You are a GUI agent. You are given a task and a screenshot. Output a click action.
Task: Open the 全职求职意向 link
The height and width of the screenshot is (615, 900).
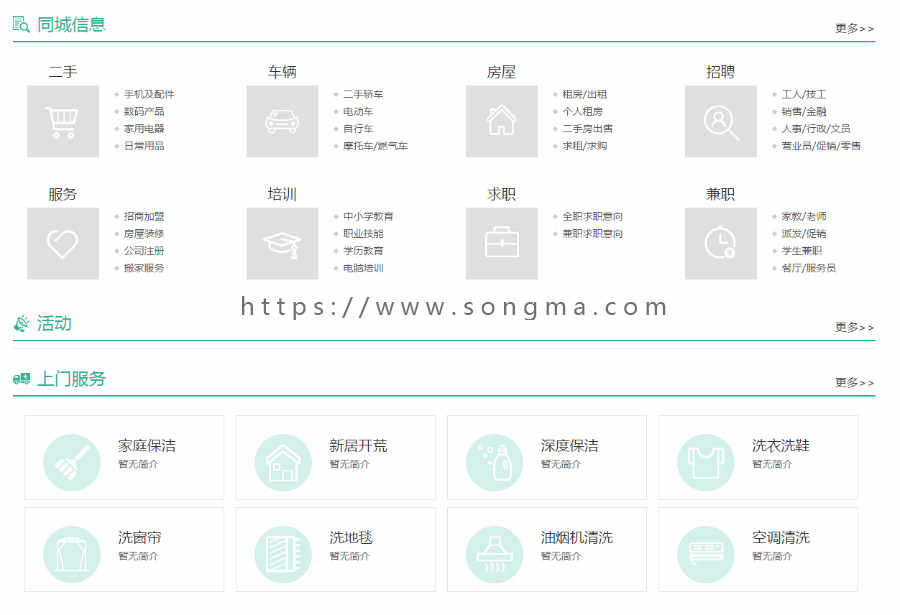tap(592, 216)
